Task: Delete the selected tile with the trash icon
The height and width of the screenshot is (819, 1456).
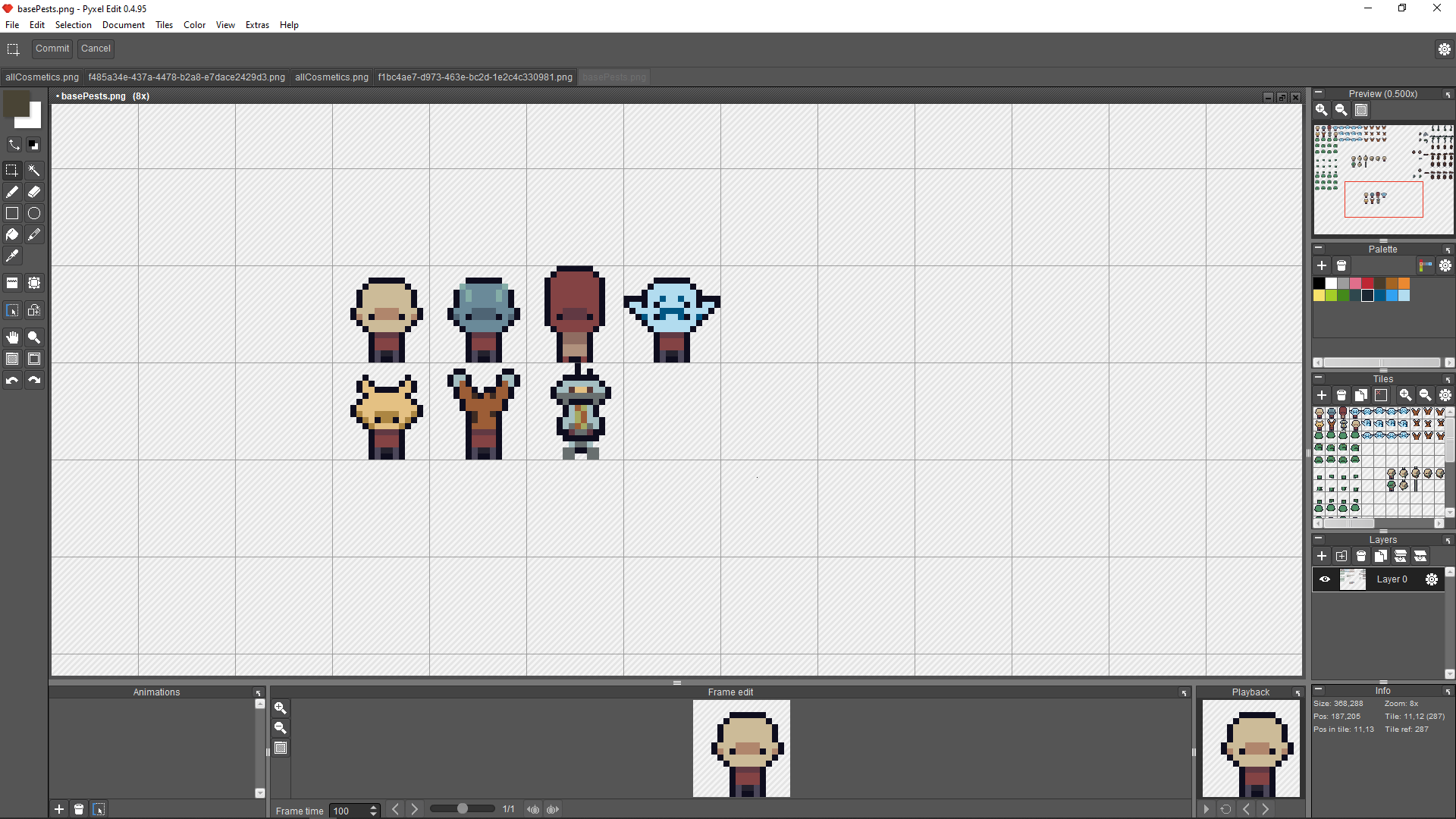Action: pyautogui.click(x=1341, y=395)
